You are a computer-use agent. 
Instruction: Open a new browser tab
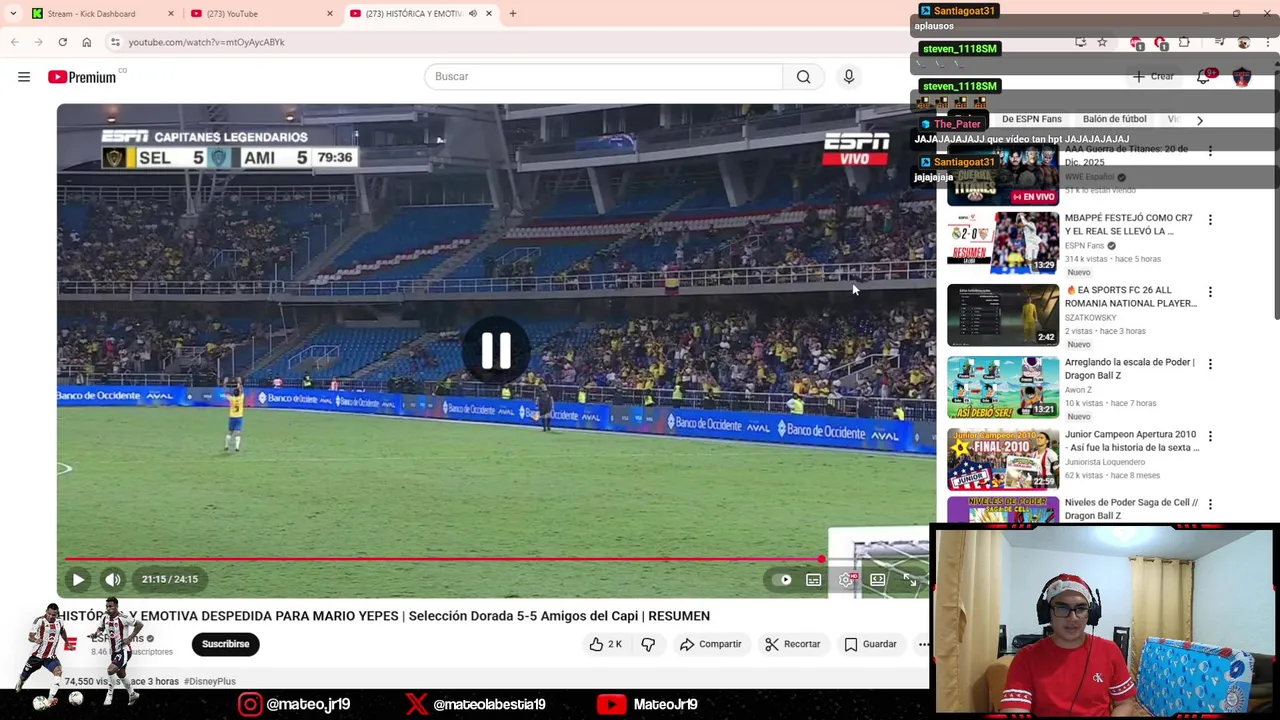[513, 14]
